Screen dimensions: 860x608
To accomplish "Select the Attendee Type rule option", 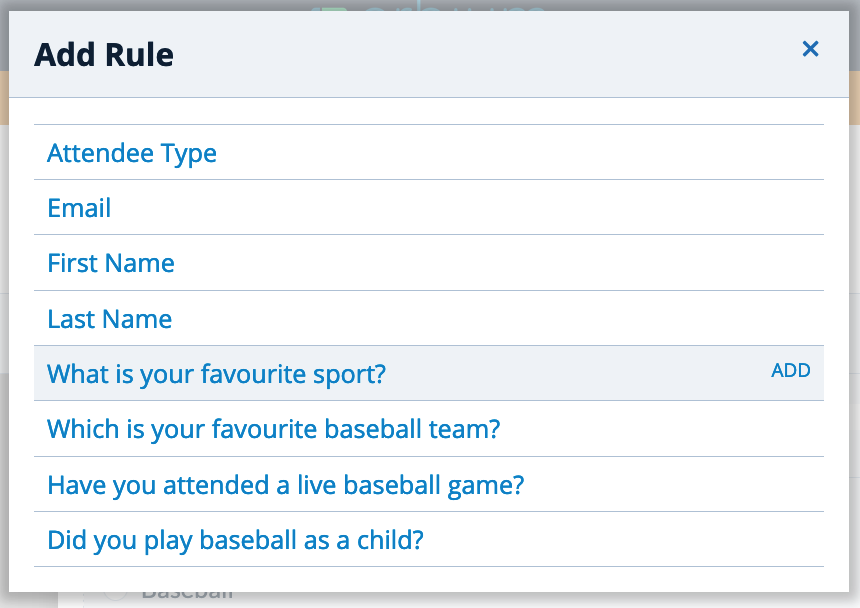I will coord(132,153).
